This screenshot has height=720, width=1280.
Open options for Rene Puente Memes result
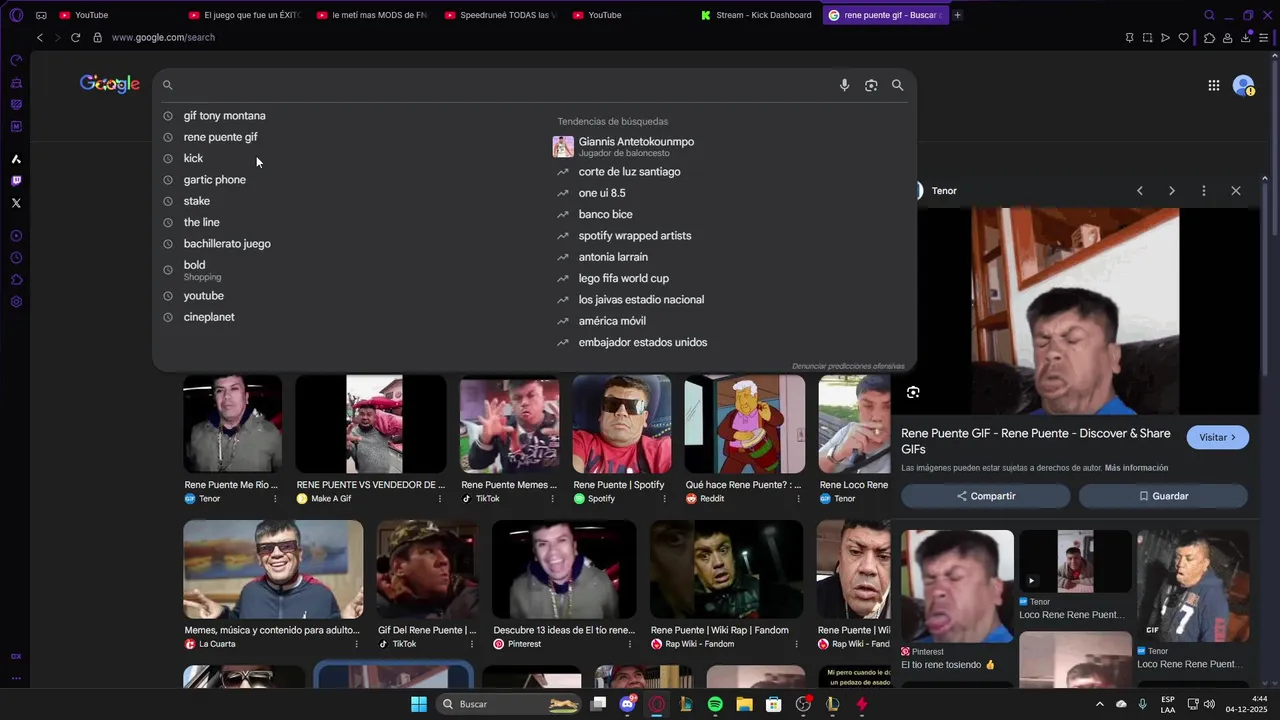[553, 498]
